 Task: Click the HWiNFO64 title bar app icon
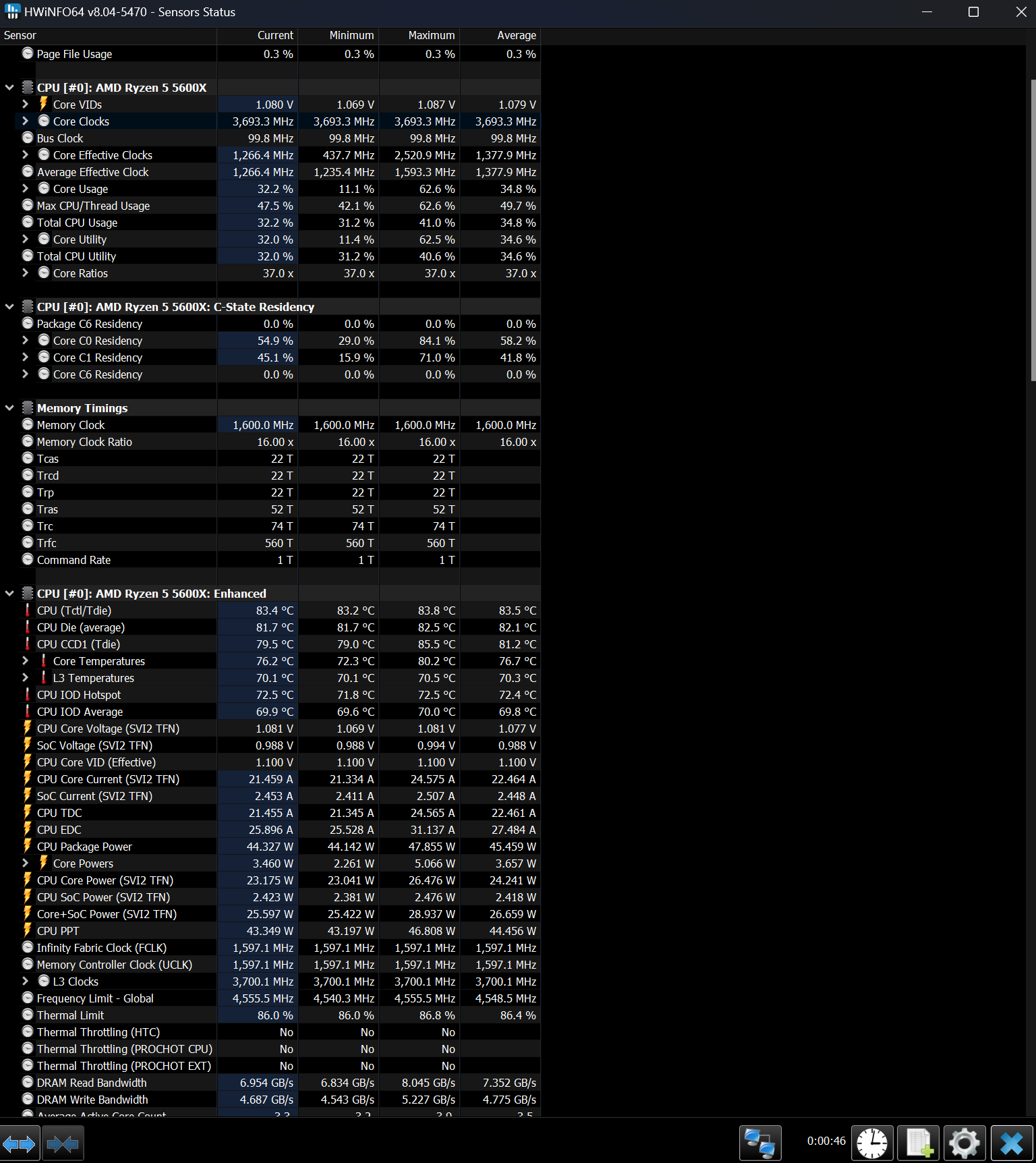tap(12, 11)
